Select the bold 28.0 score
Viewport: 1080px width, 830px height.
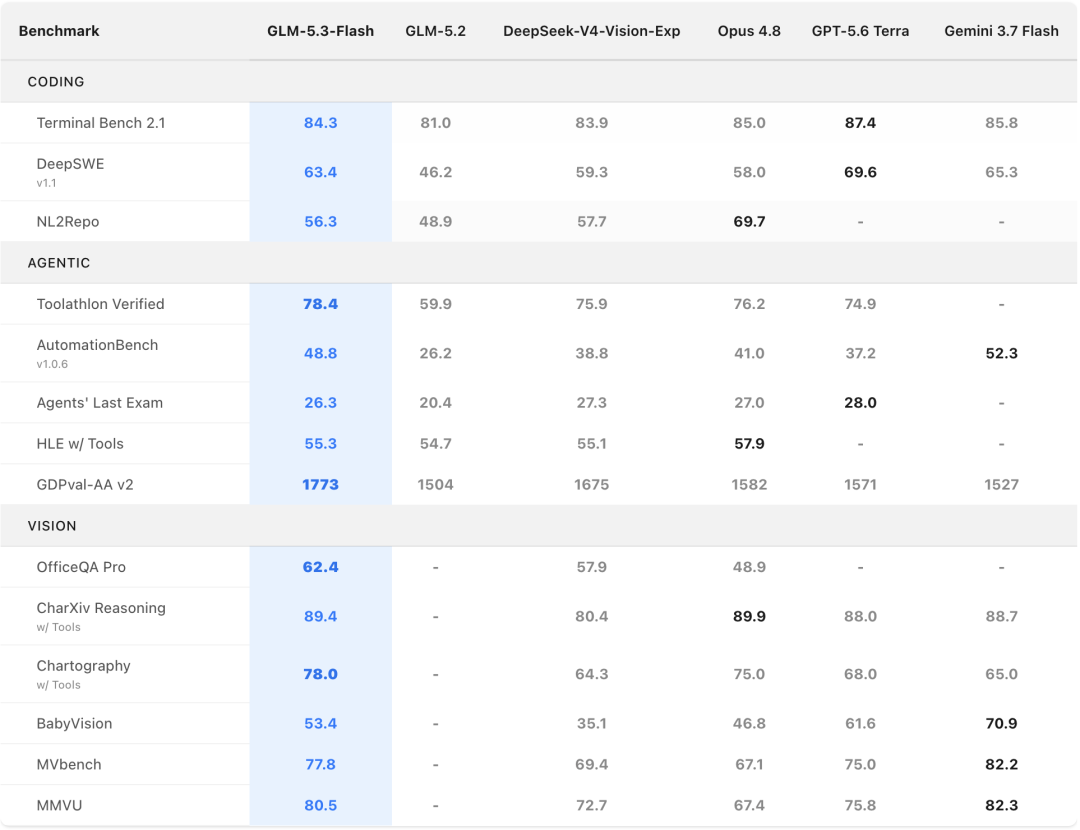860,402
